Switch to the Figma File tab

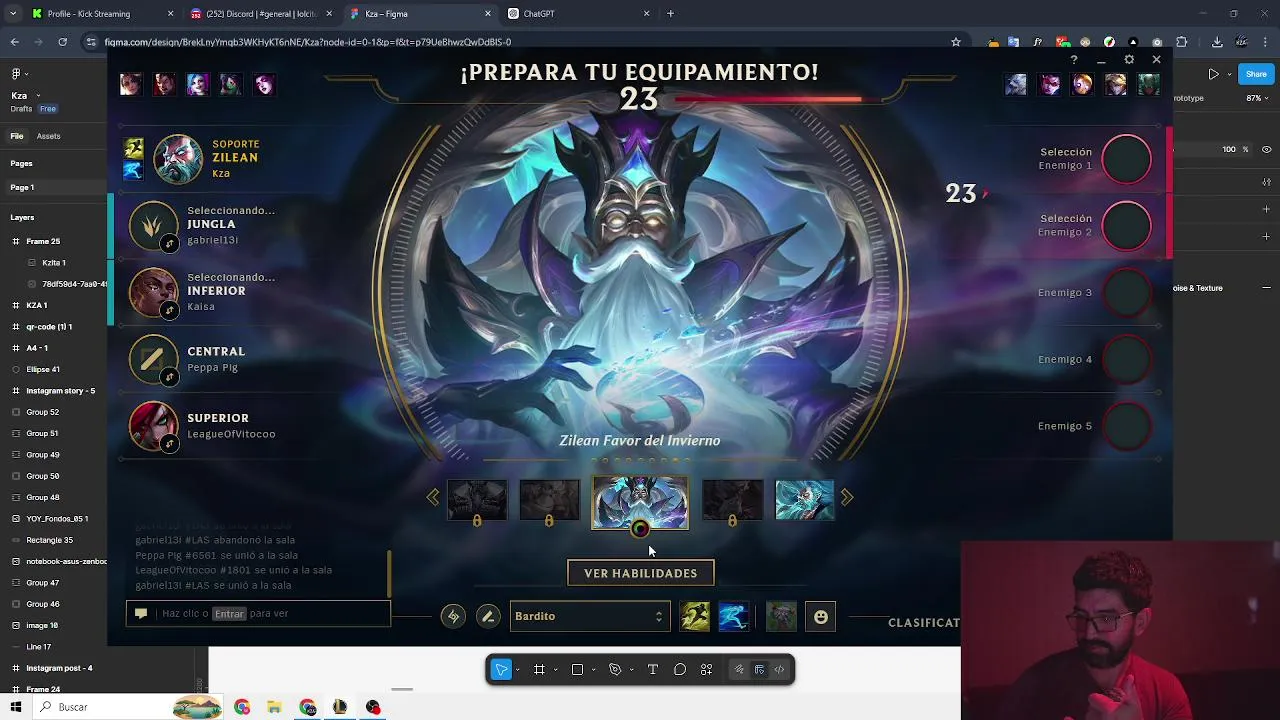coord(17,136)
